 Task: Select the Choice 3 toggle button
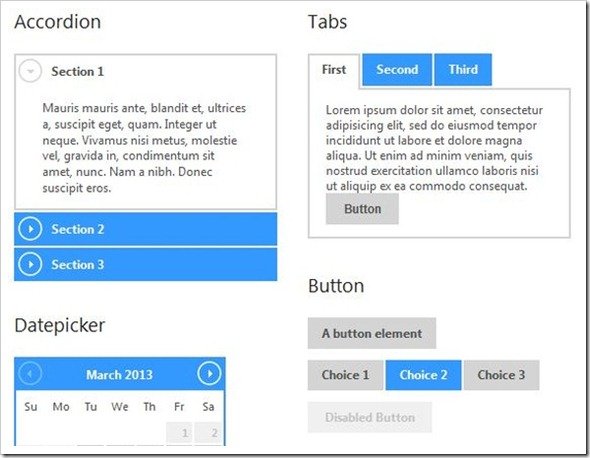(x=501, y=375)
